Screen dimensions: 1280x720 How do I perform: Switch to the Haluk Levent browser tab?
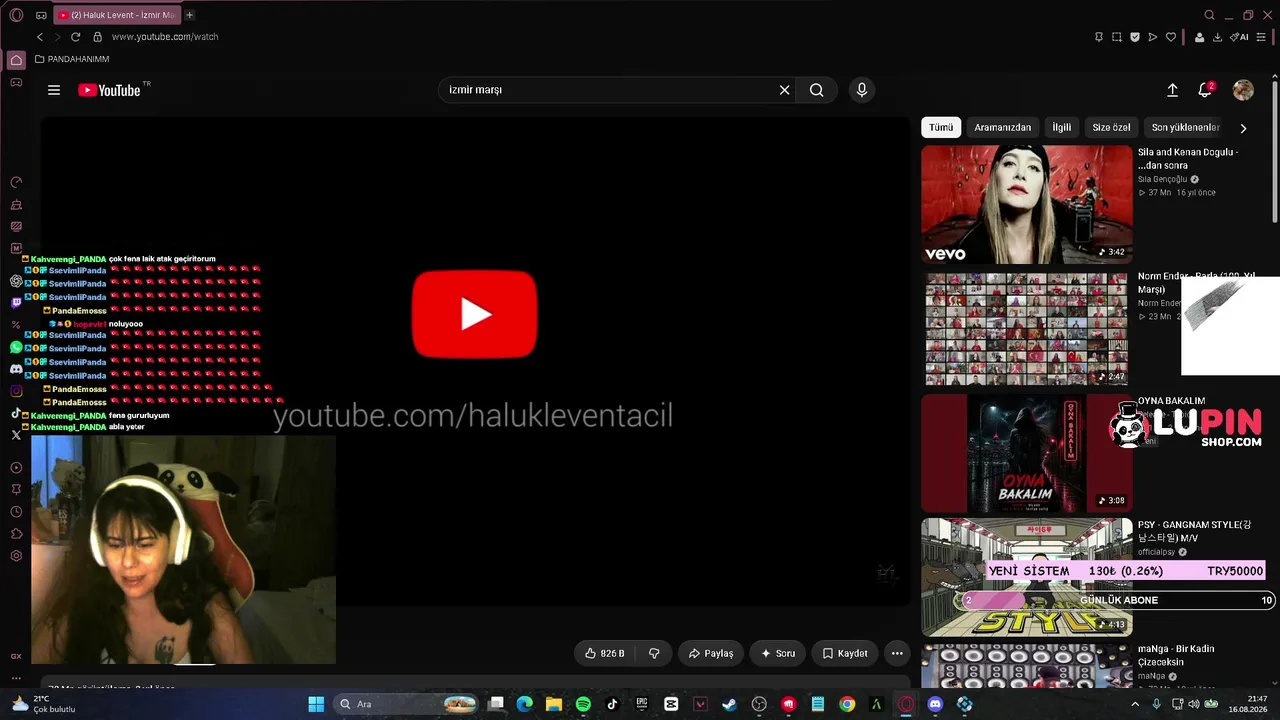pyautogui.click(x=116, y=15)
